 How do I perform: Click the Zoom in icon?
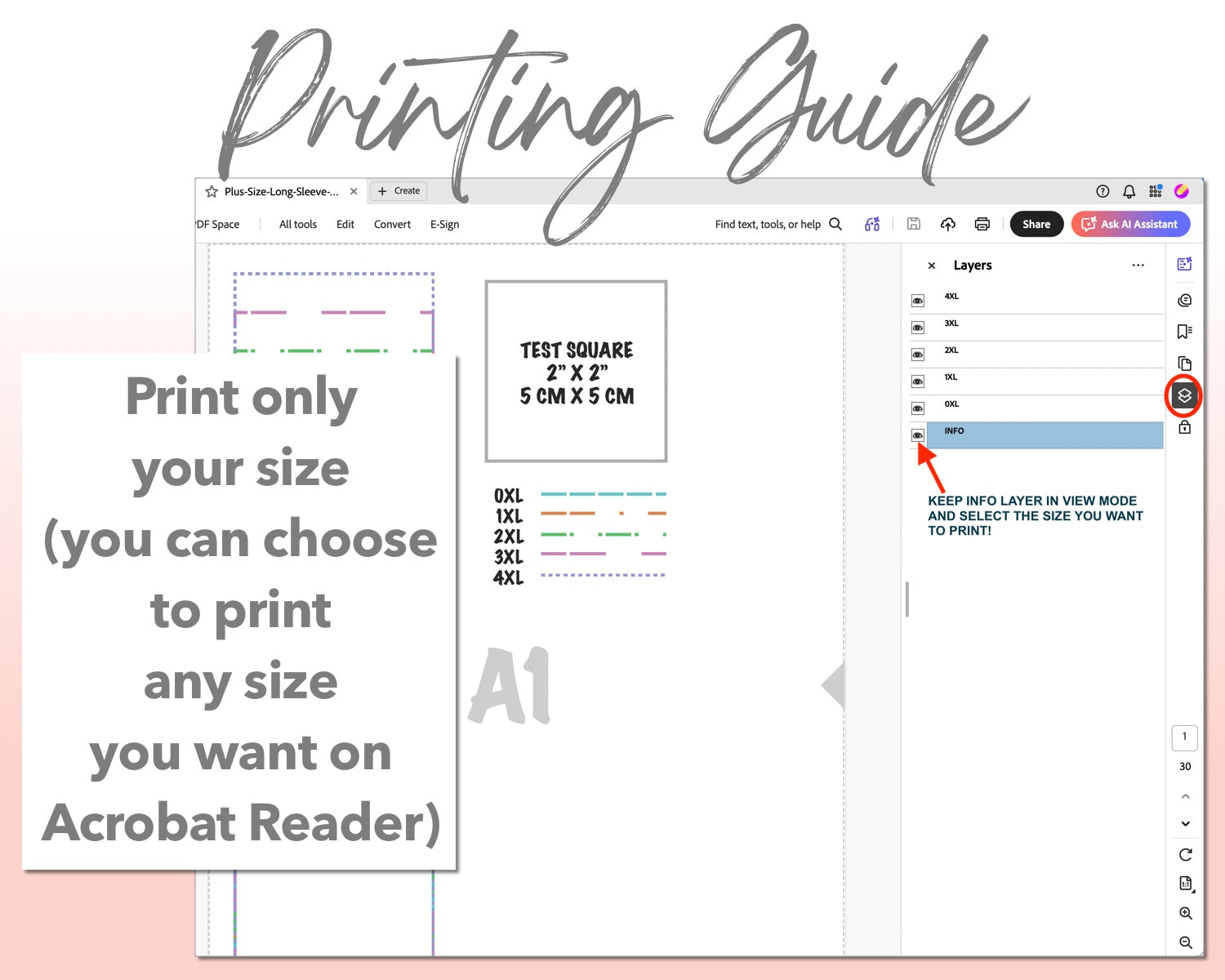[1186, 913]
